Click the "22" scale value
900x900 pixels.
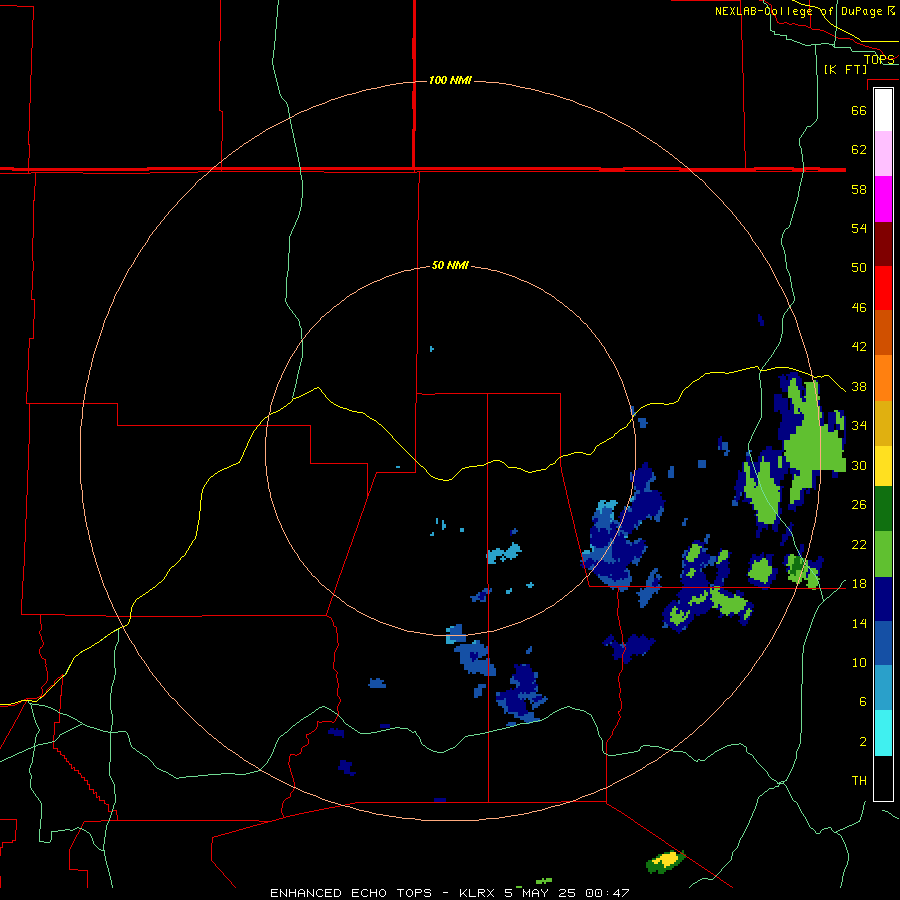coord(859,545)
